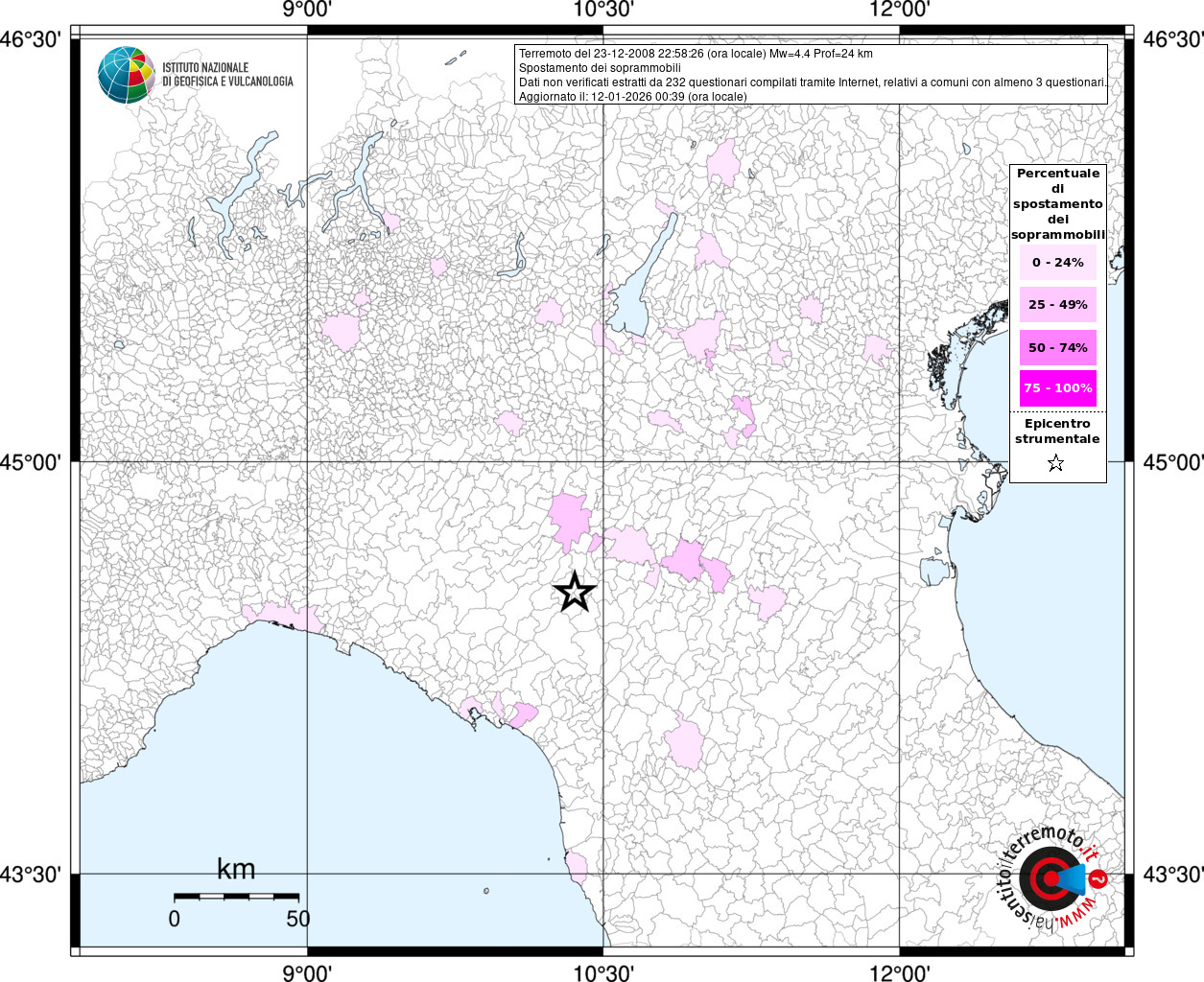Click the haisentitoilterremoto.it target logo

pyautogui.click(x=1051, y=879)
